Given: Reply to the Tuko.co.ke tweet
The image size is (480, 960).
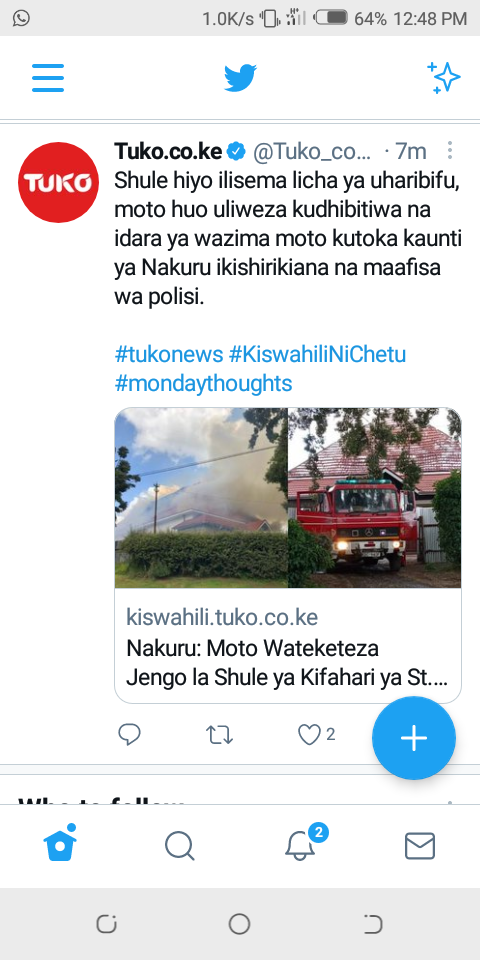Looking at the screenshot, I should click(x=129, y=734).
